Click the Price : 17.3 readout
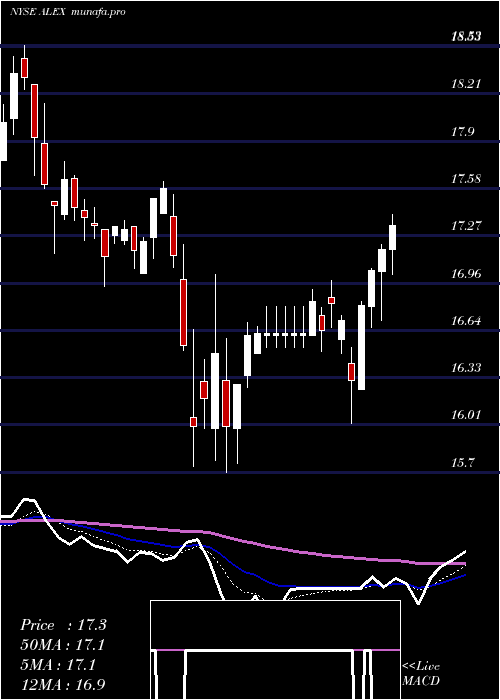 (x=63, y=625)
